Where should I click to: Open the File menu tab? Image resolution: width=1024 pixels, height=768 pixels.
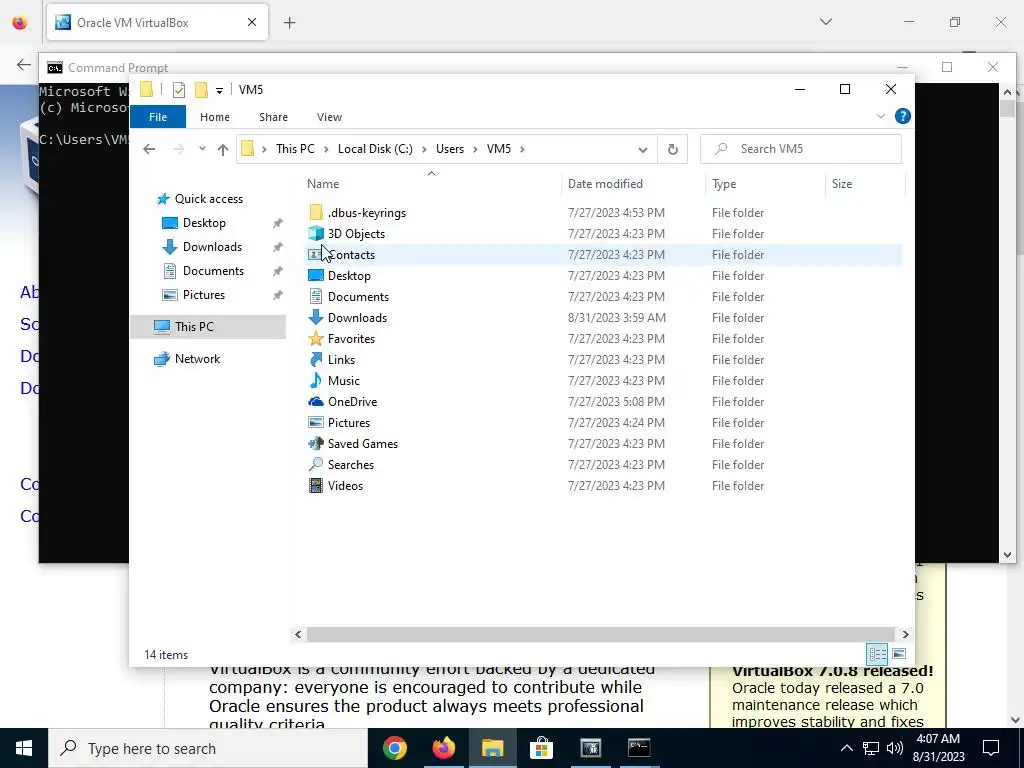pos(158,117)
